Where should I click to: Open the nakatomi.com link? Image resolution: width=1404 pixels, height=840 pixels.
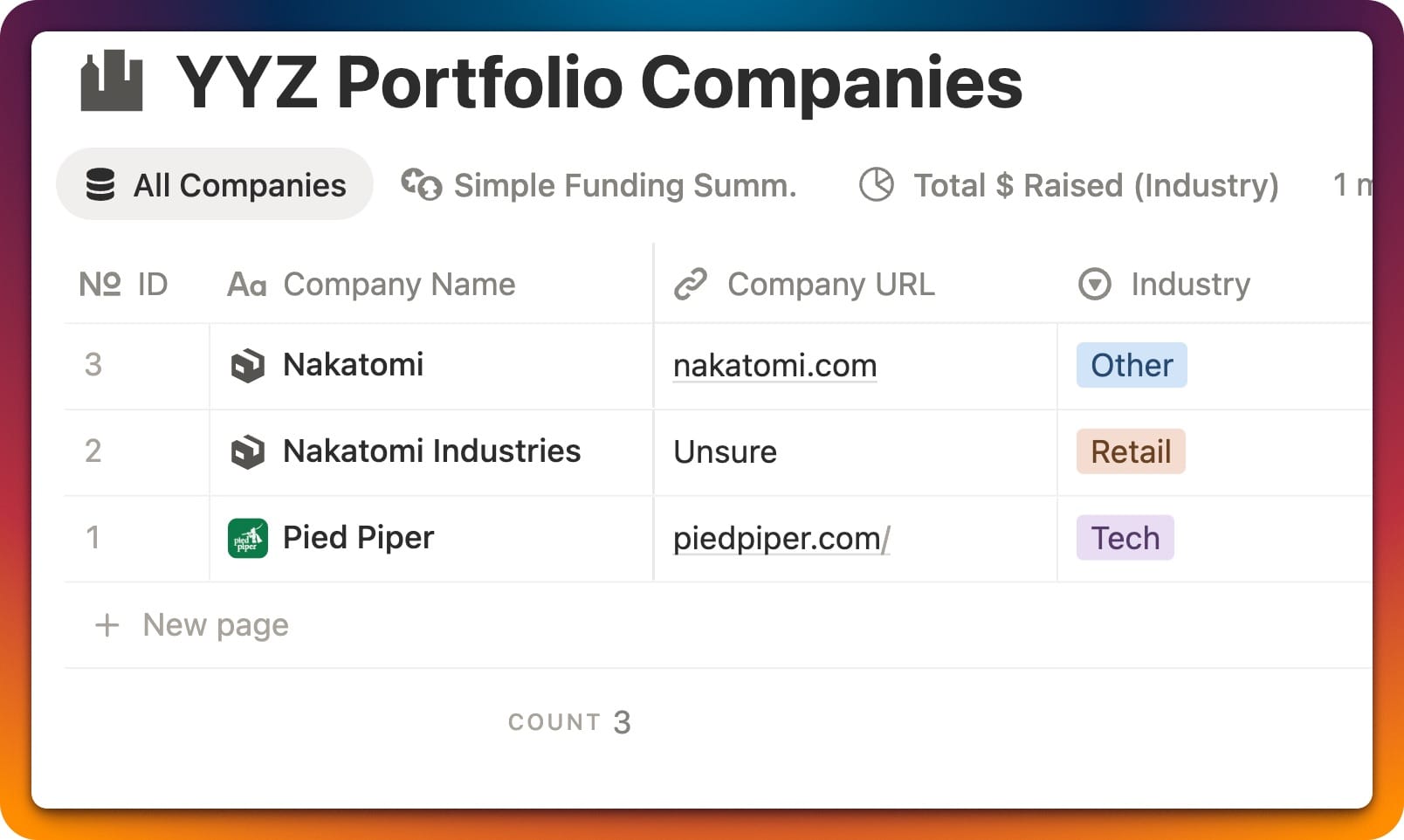(774, 366)
